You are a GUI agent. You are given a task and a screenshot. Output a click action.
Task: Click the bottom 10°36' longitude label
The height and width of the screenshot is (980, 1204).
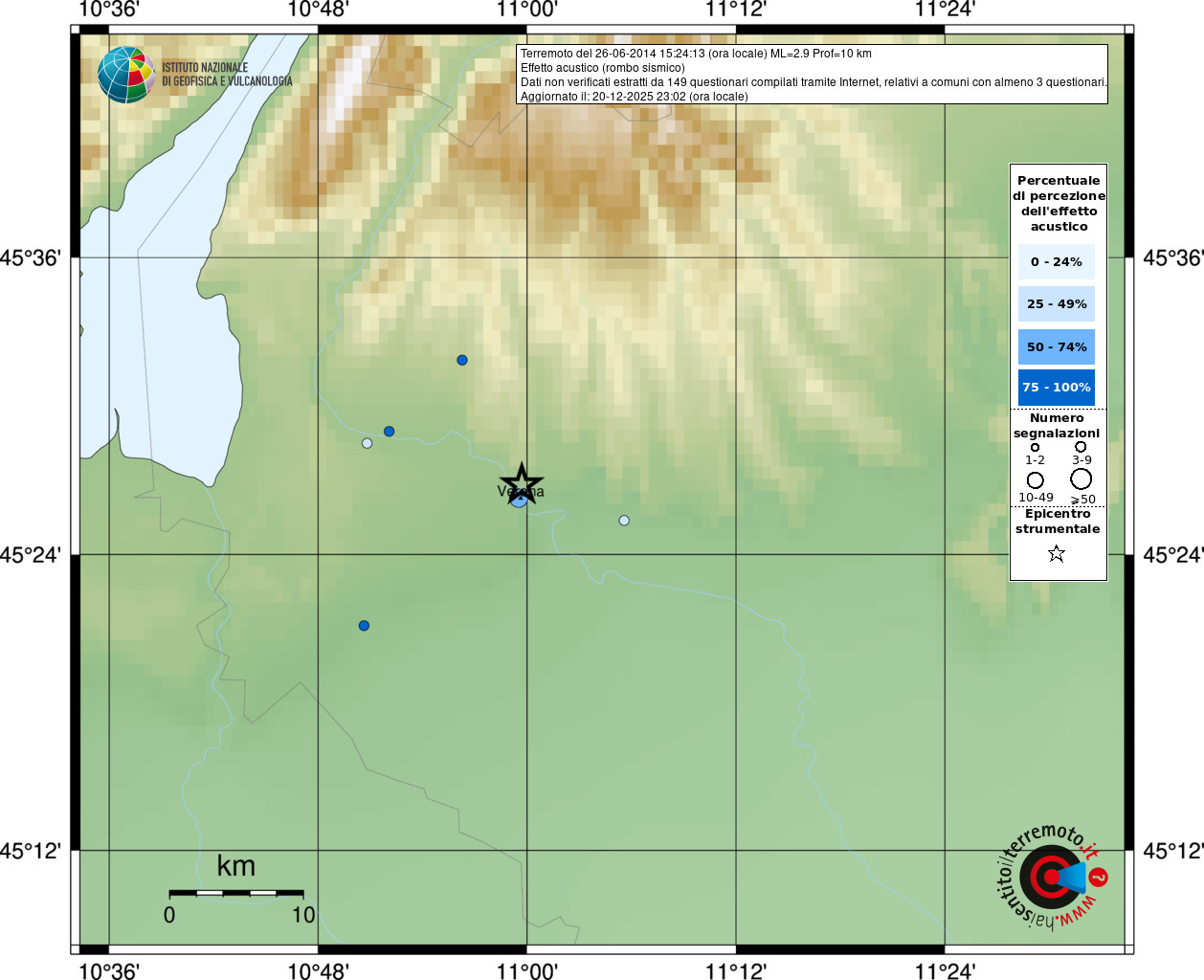(109, 970)
